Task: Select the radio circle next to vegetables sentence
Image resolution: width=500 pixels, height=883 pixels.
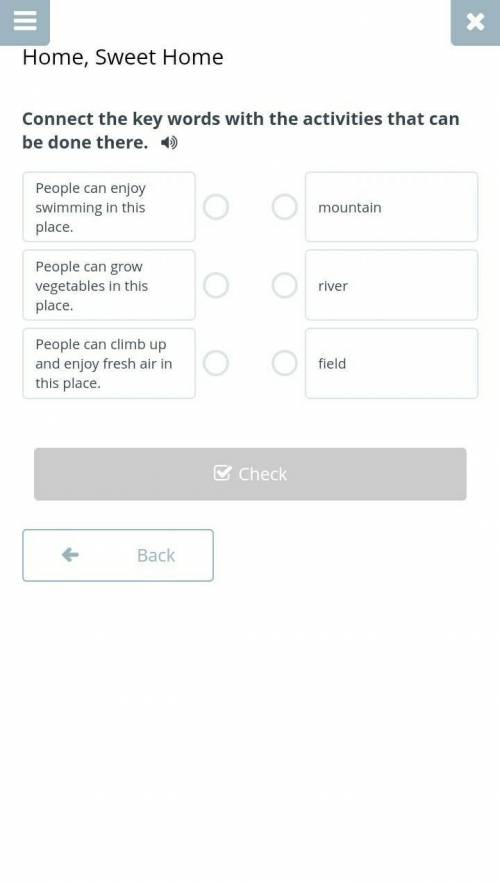Action: tap(216, 285)
